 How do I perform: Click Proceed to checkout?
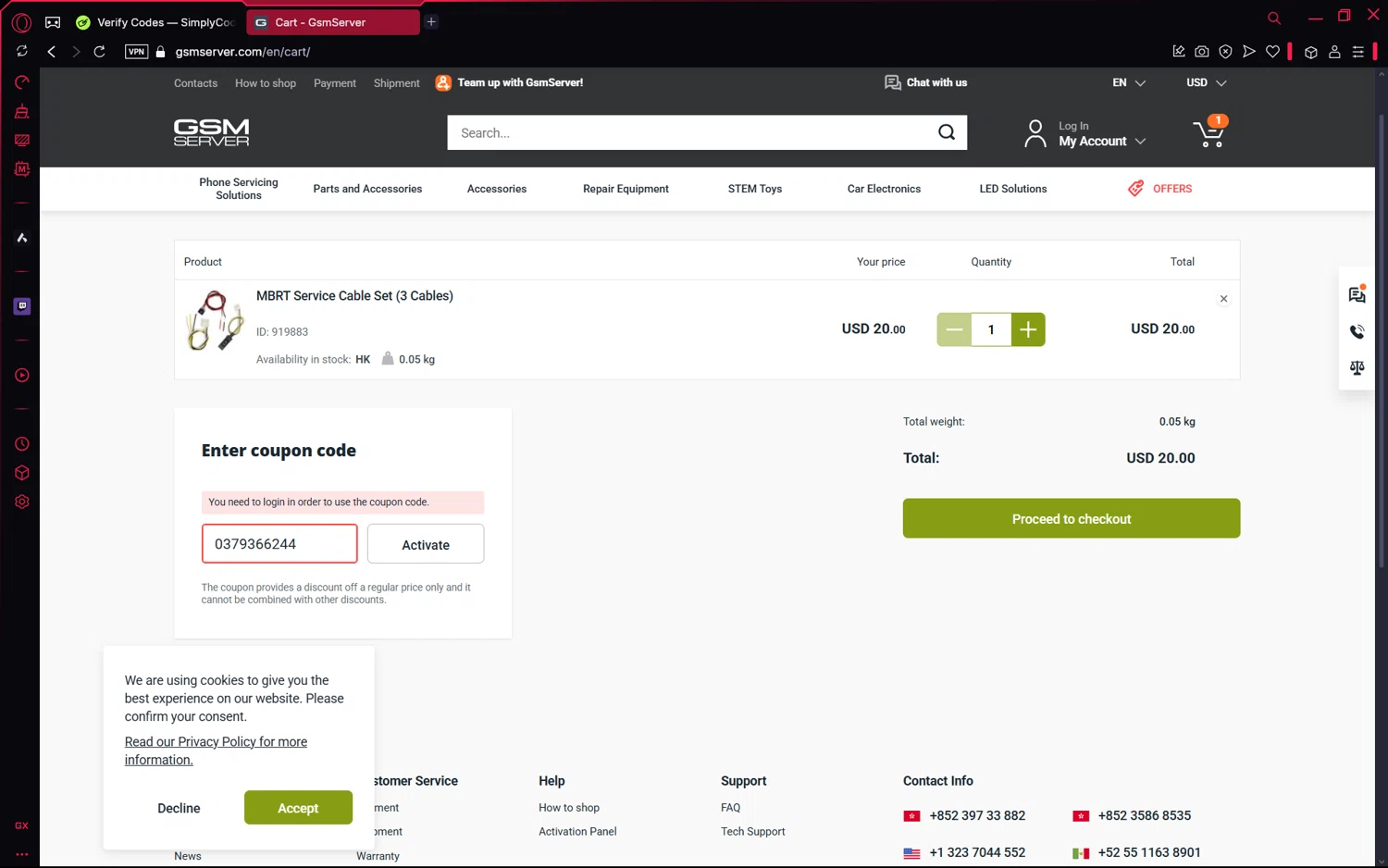tap(1072, 518)
